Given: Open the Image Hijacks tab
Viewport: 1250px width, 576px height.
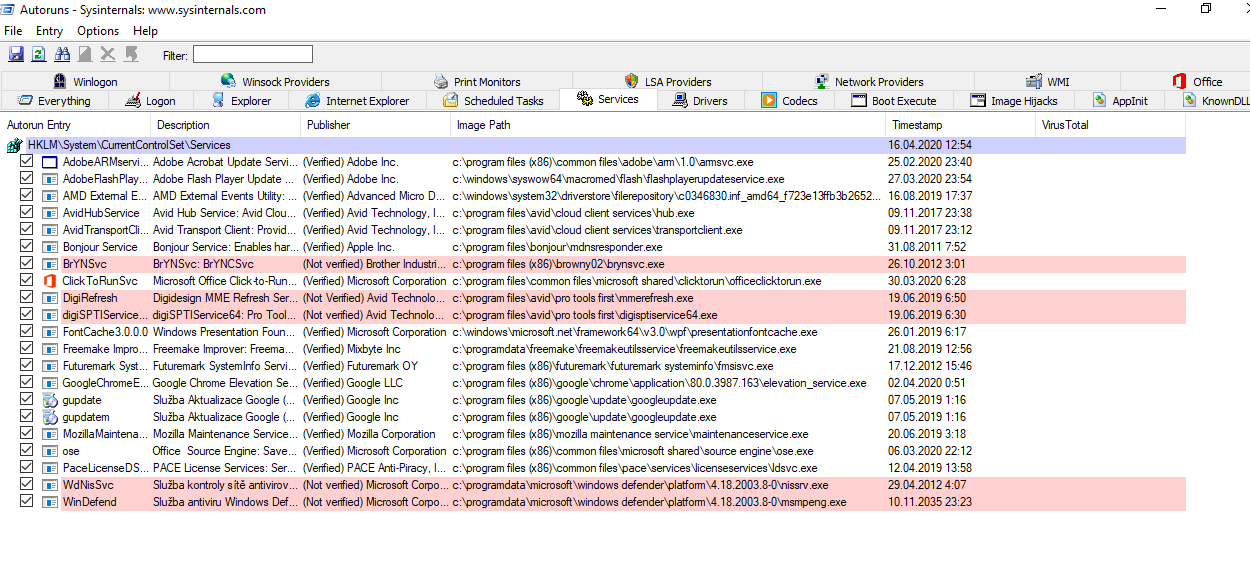Looking at the screenshot, I should click(1013, 101).
